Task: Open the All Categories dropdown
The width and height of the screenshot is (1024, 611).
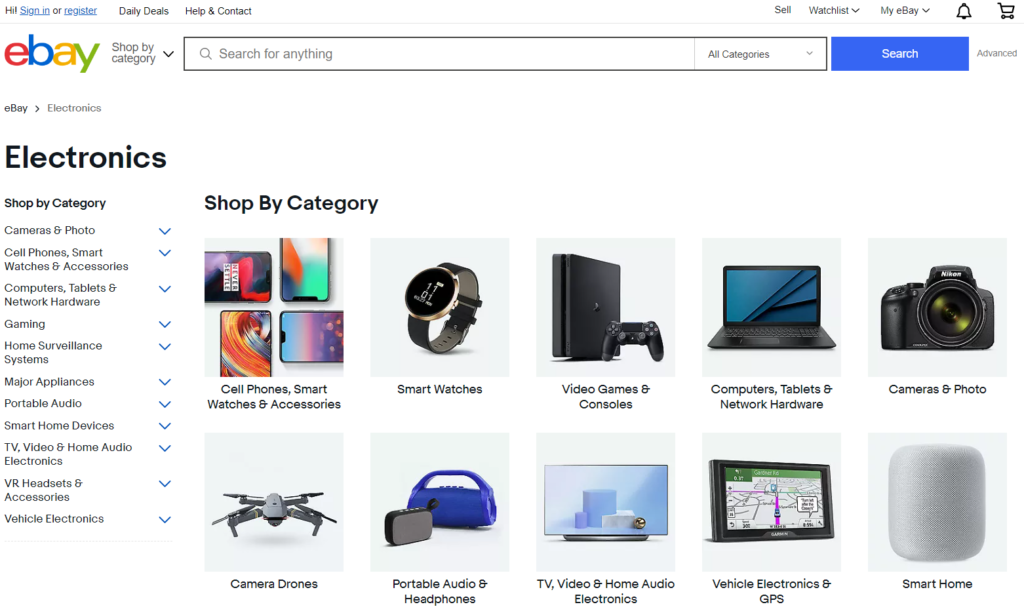Action: (760, 54)
